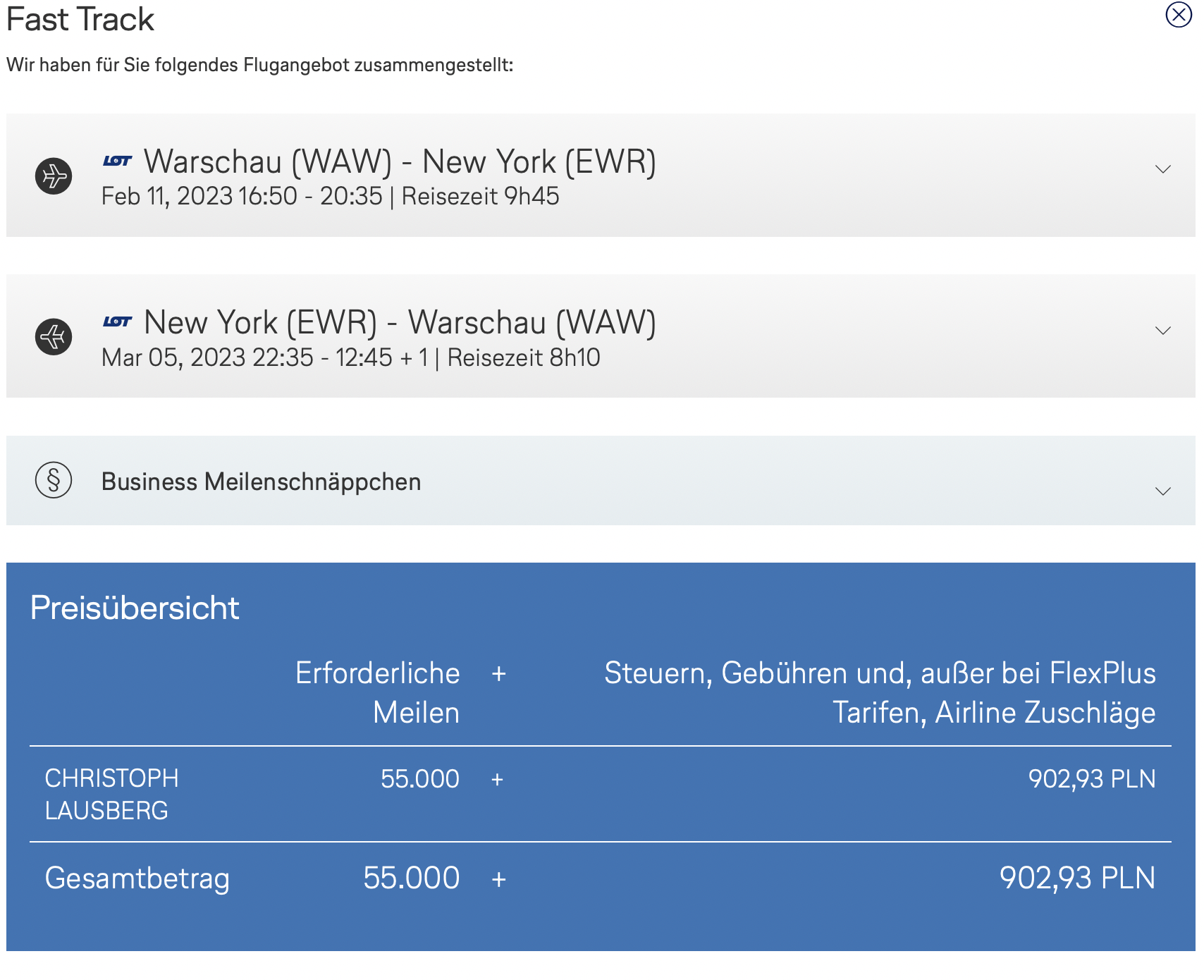Click the LOT logo on Warschau–New York flight
Viewport: 1204px width, 980px height.
[x=117, y=161]
